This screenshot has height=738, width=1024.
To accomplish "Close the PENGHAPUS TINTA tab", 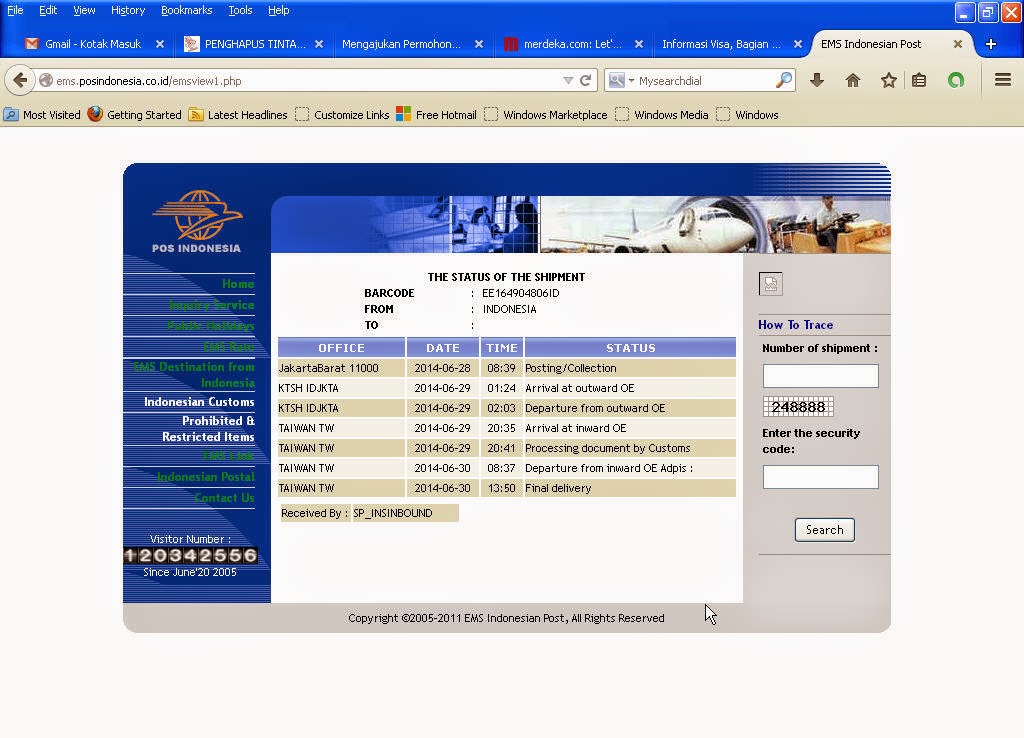I will tap(319, 44).
